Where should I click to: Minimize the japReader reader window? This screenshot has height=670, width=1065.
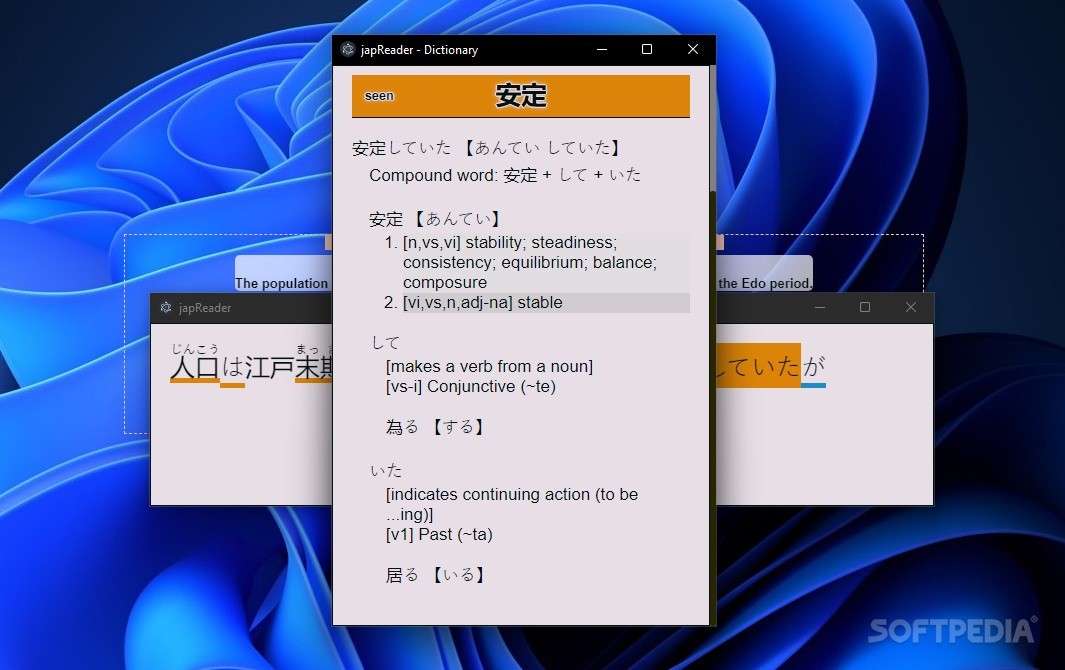tap(820, 308)
